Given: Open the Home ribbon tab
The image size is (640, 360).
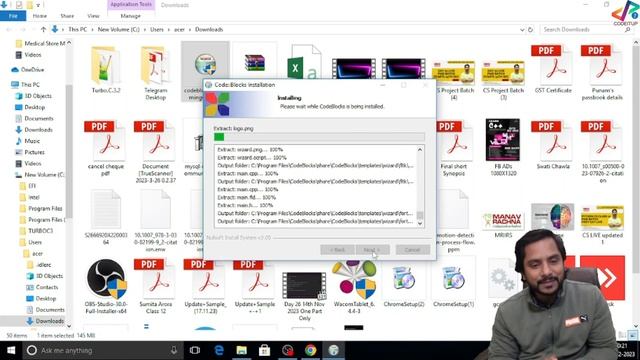Looking at the screenshot, I should click(40, 16).
